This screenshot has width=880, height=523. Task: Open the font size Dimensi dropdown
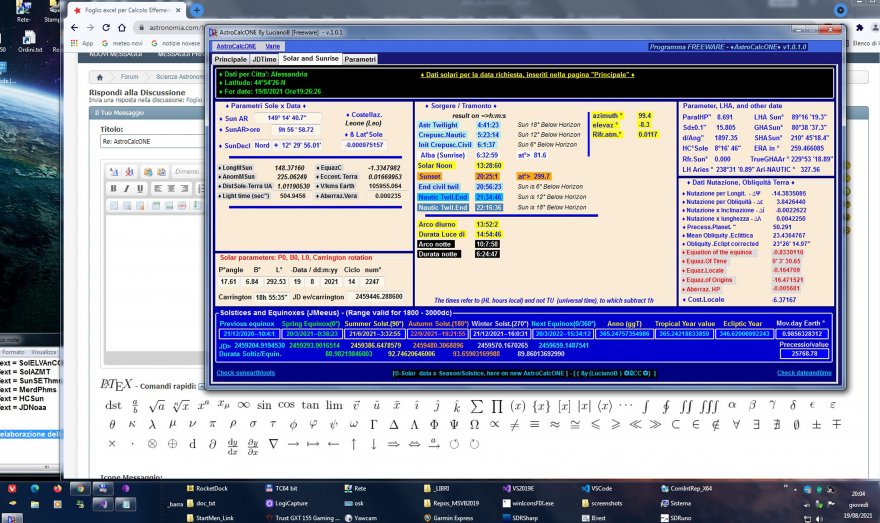(x=188, y=172)
